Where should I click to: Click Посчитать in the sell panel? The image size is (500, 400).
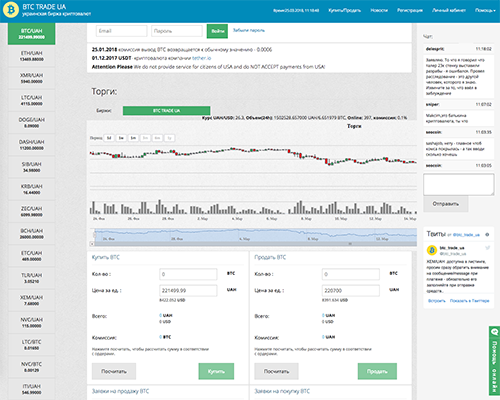(x=276, y=371)
